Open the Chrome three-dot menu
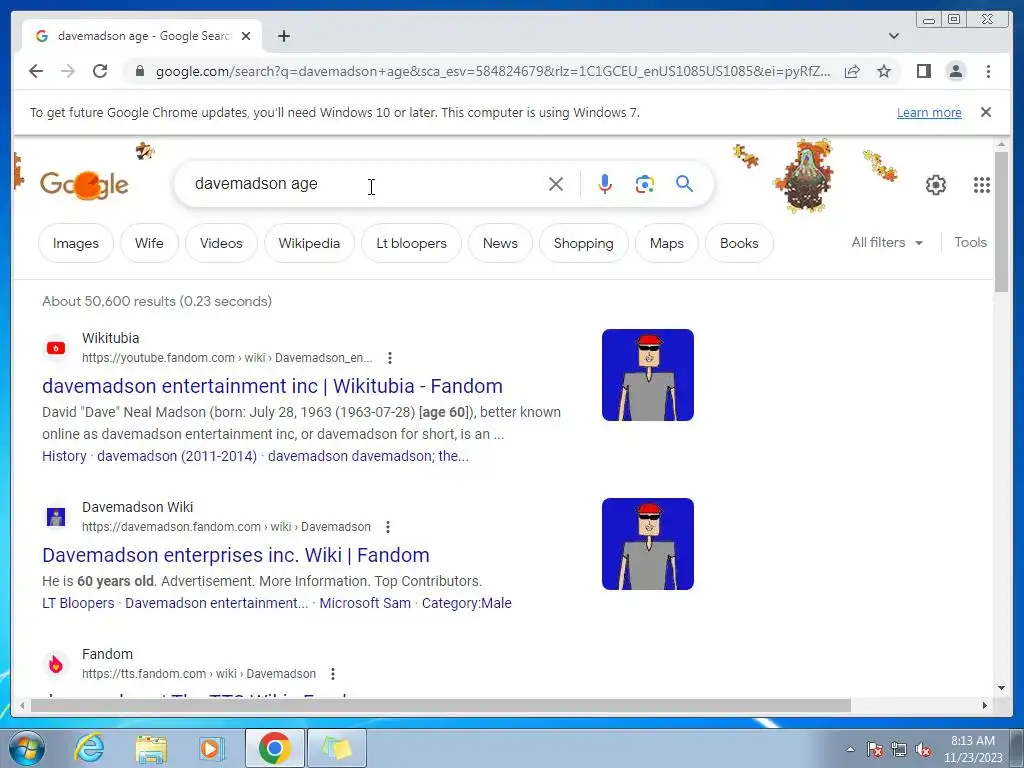The height and width of the screenshot is (768, 1024). tap(988, 71)
